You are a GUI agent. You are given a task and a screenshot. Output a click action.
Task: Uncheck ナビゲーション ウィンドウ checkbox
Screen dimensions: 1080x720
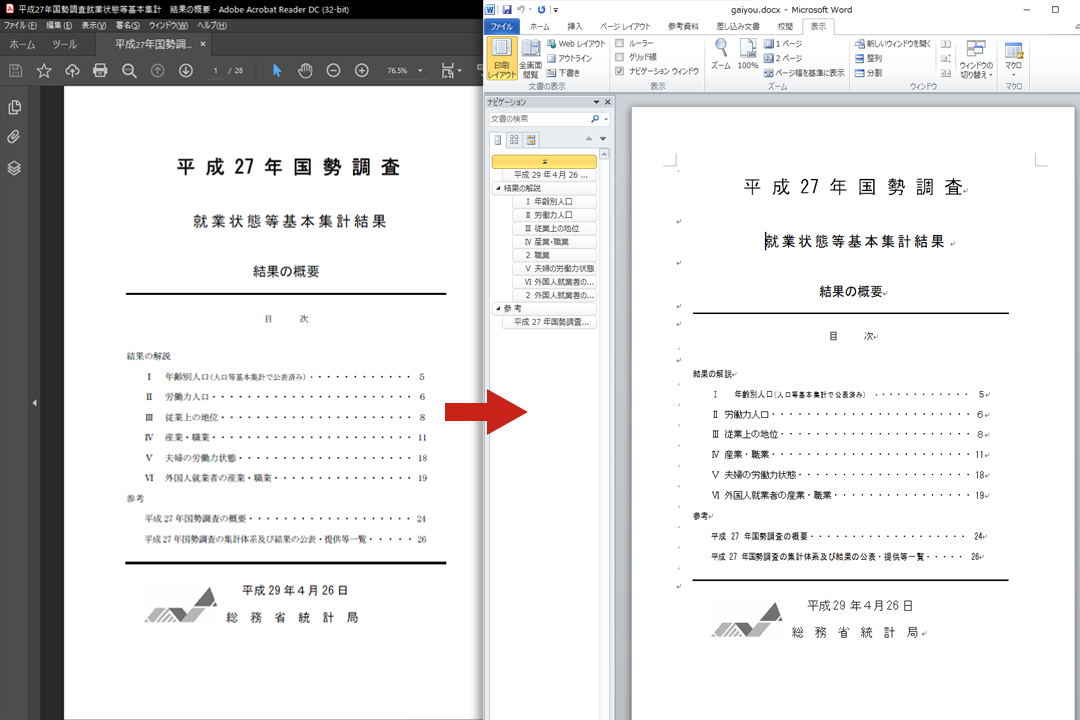(x=619, y=71)
